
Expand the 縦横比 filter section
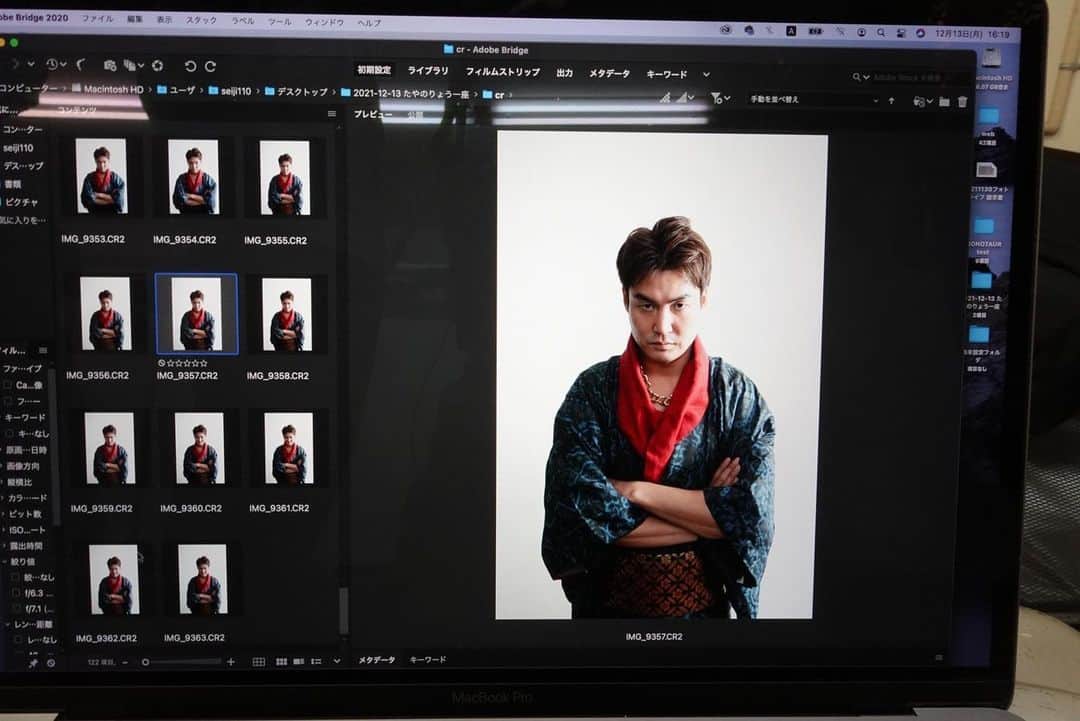tap(3, 482)
